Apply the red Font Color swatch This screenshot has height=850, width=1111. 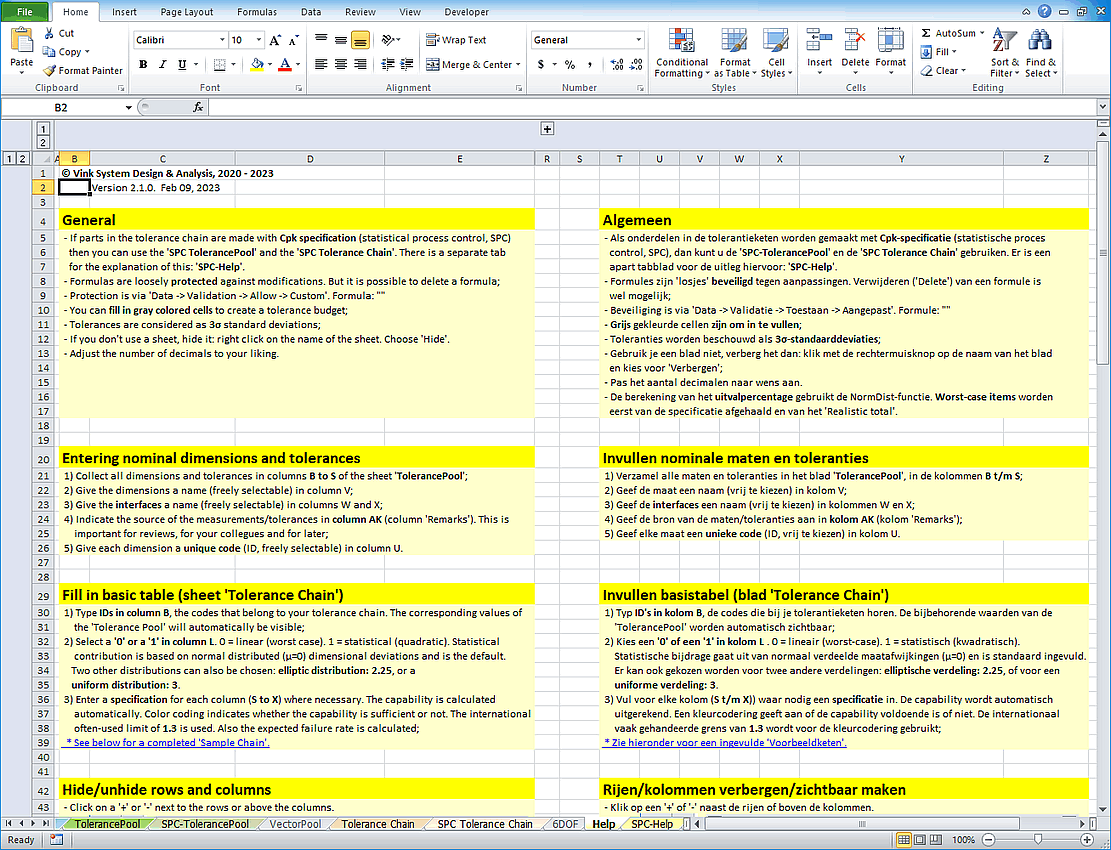pyautogui.click(x=285, y=64)
